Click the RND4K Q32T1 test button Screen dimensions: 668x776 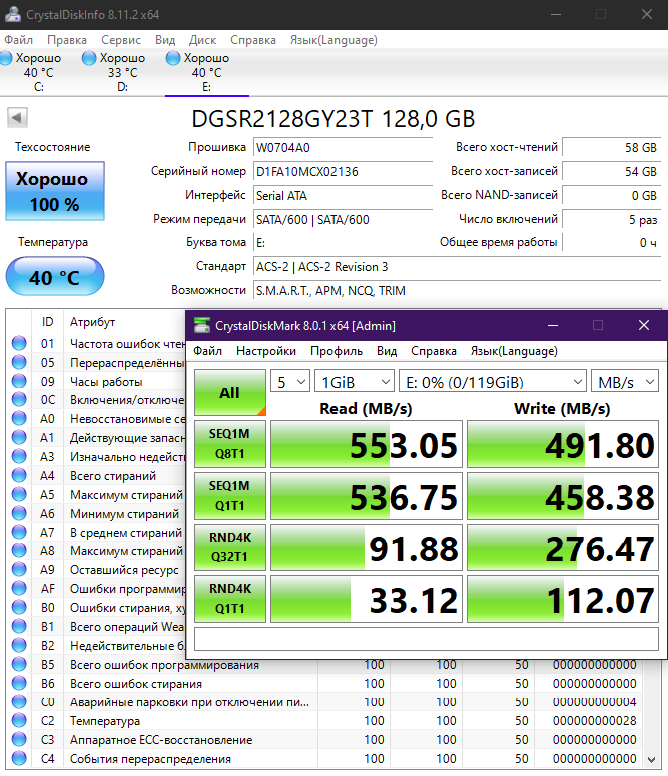pos(229,547)
